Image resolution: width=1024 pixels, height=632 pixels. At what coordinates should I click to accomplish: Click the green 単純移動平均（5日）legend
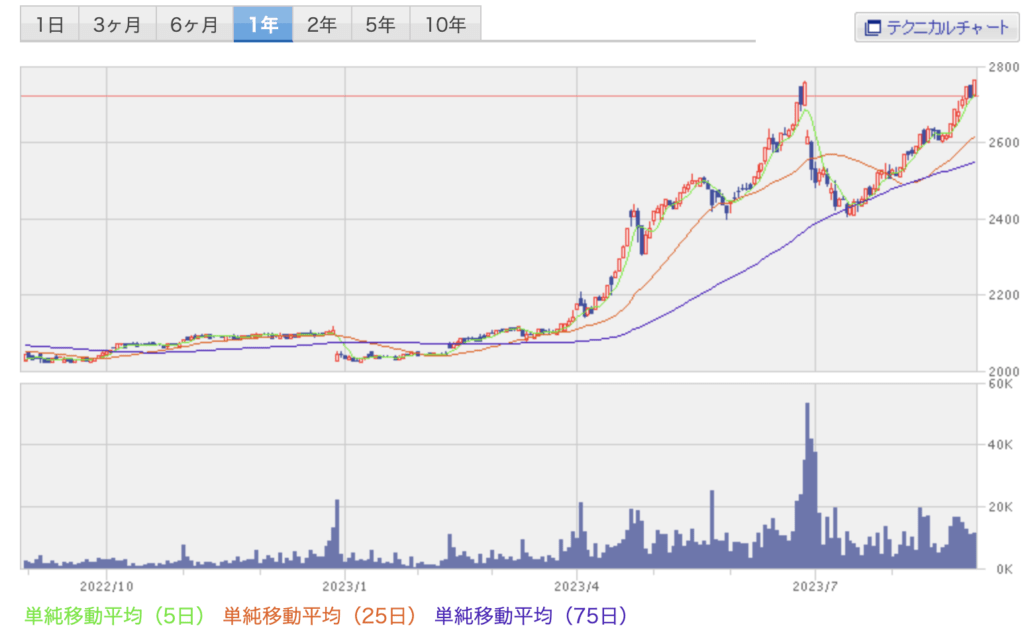tap(114, 613)
